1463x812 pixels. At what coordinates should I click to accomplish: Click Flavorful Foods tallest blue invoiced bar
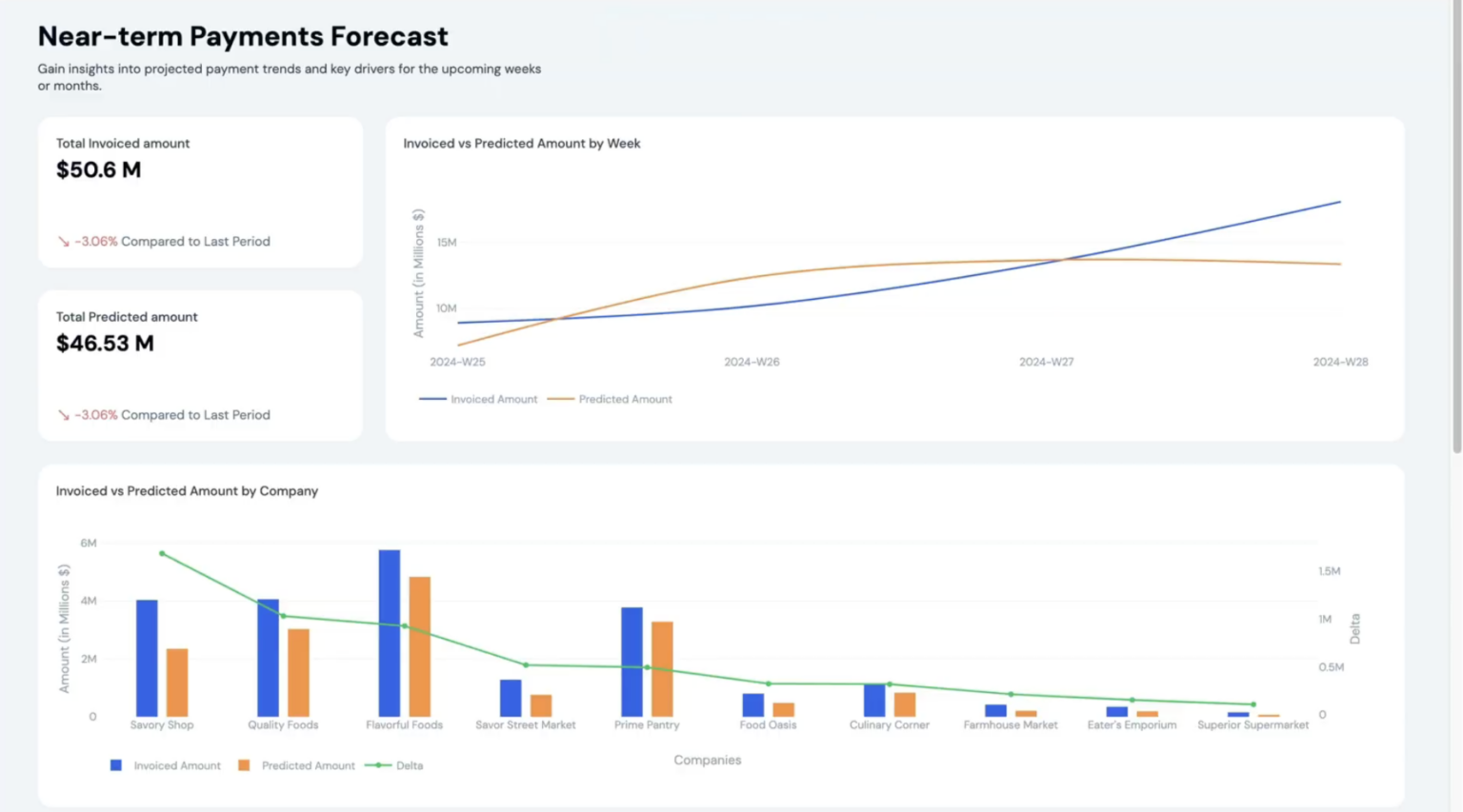point(390,628)
